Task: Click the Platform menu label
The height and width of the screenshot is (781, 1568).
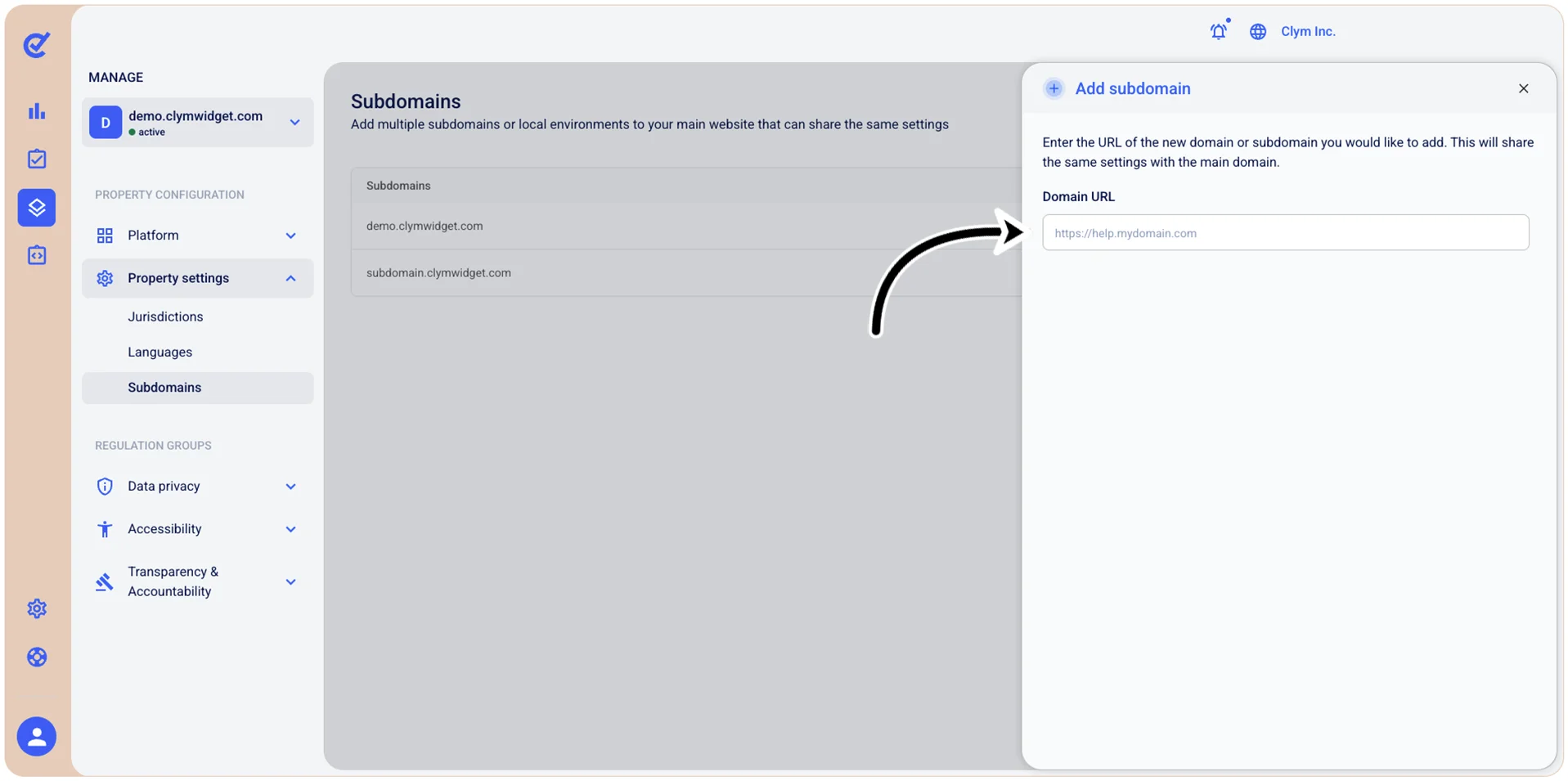Action: pos(153,236)
